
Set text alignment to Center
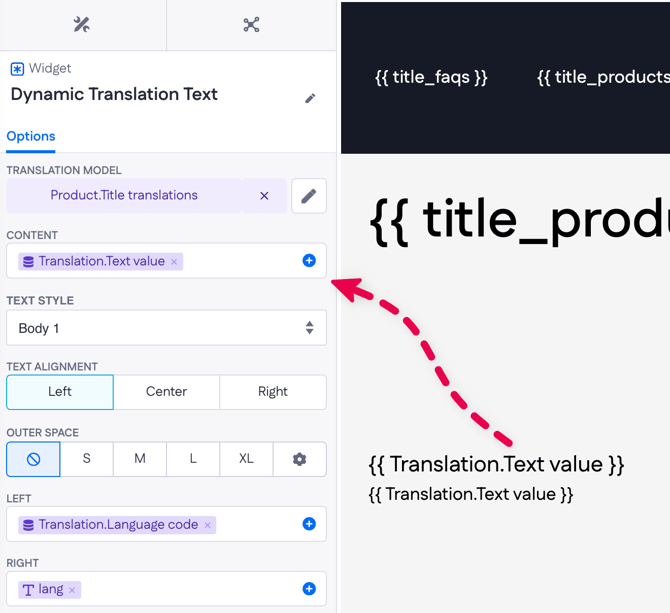[x=166, y=392]
